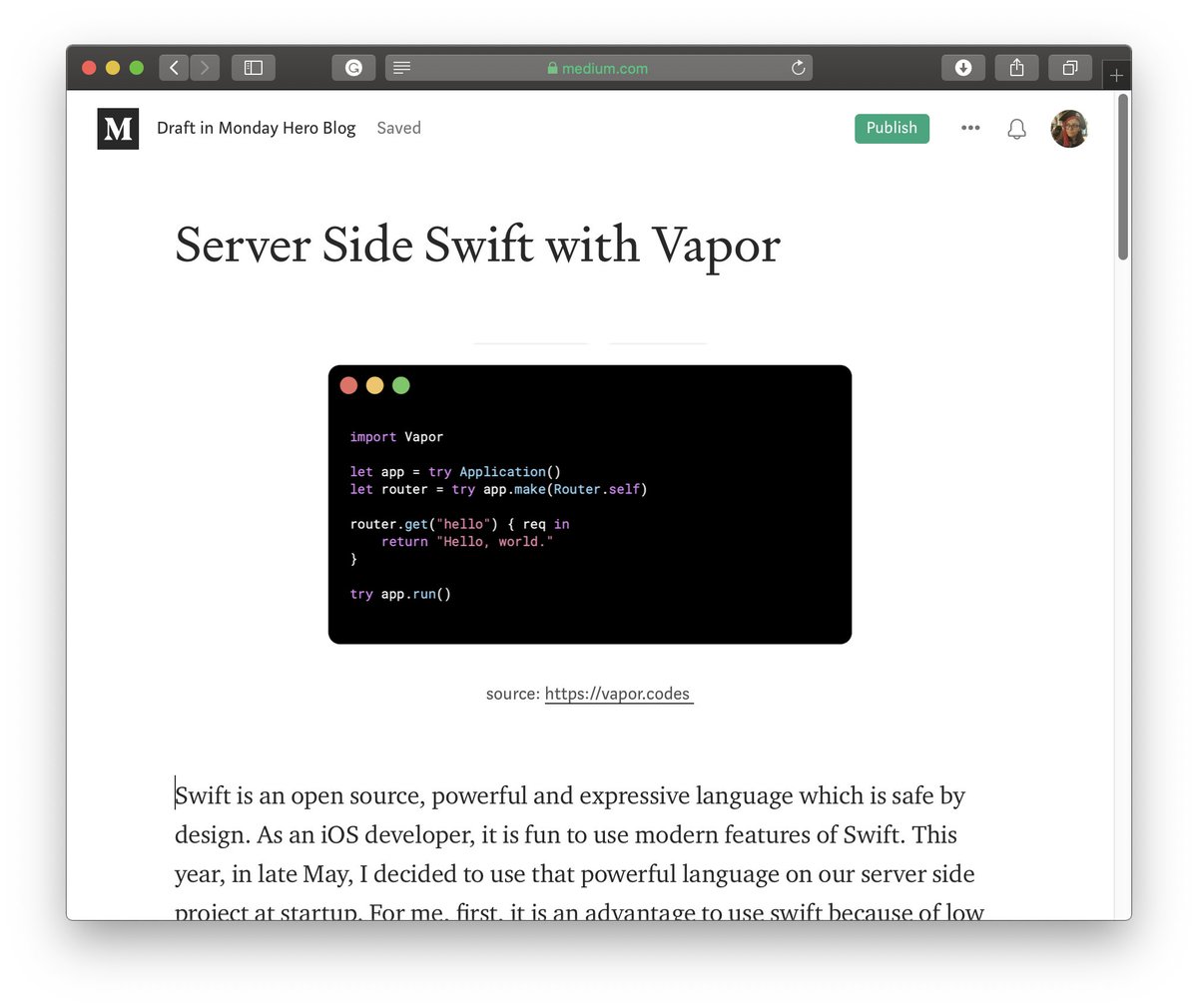Open Reader view icon in address bar
1198x1008 pixels.
coord(401,68)
